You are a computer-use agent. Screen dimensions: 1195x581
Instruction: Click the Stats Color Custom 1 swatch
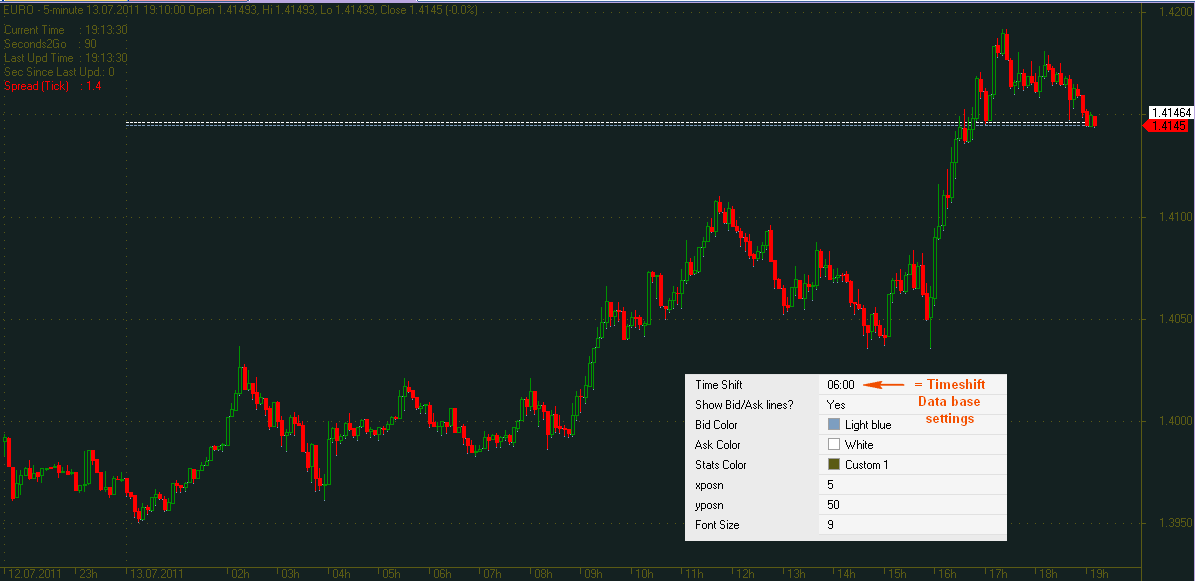(834, 465)
